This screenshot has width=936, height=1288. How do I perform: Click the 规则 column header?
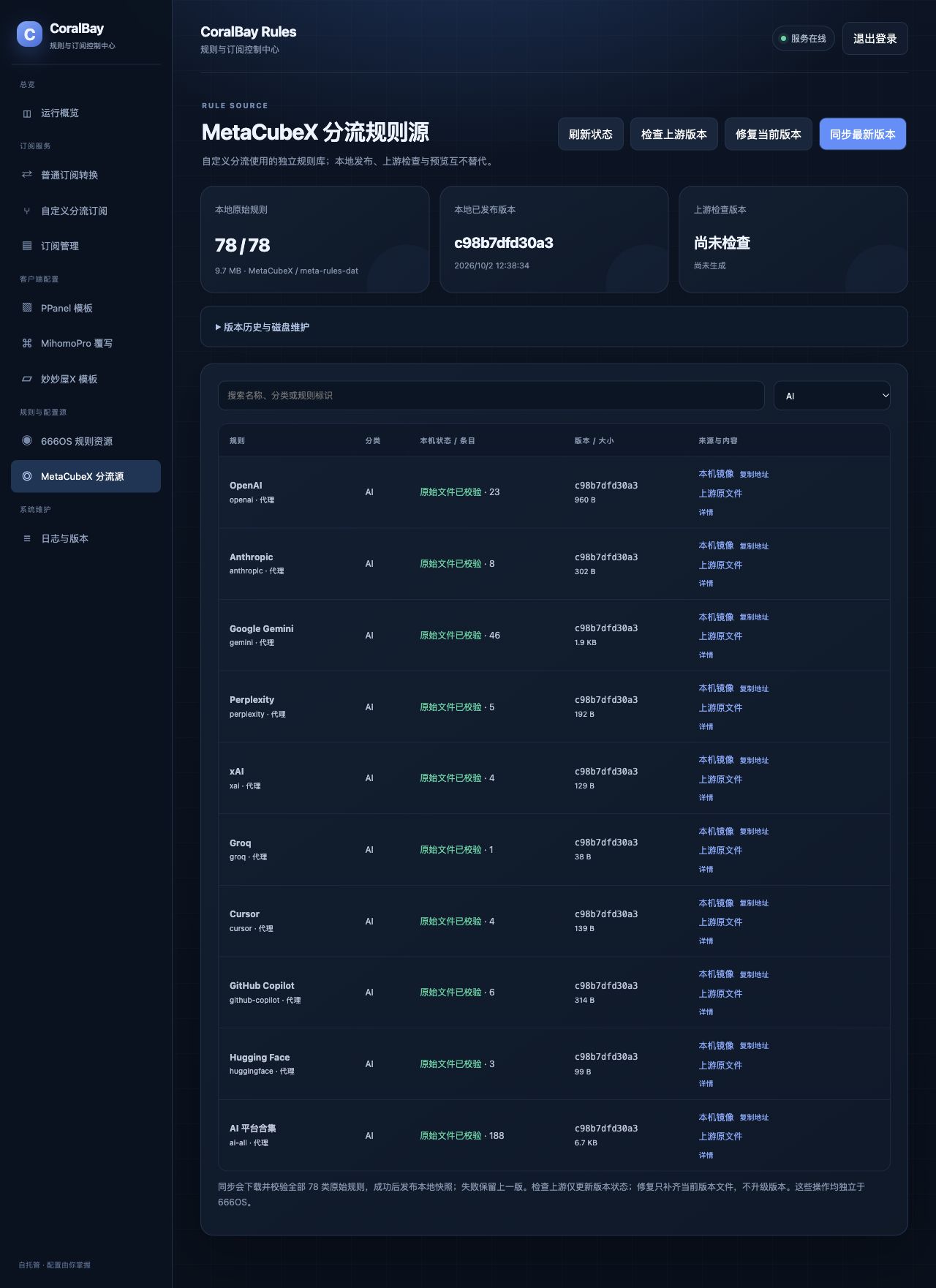click(x=237, y=441)
